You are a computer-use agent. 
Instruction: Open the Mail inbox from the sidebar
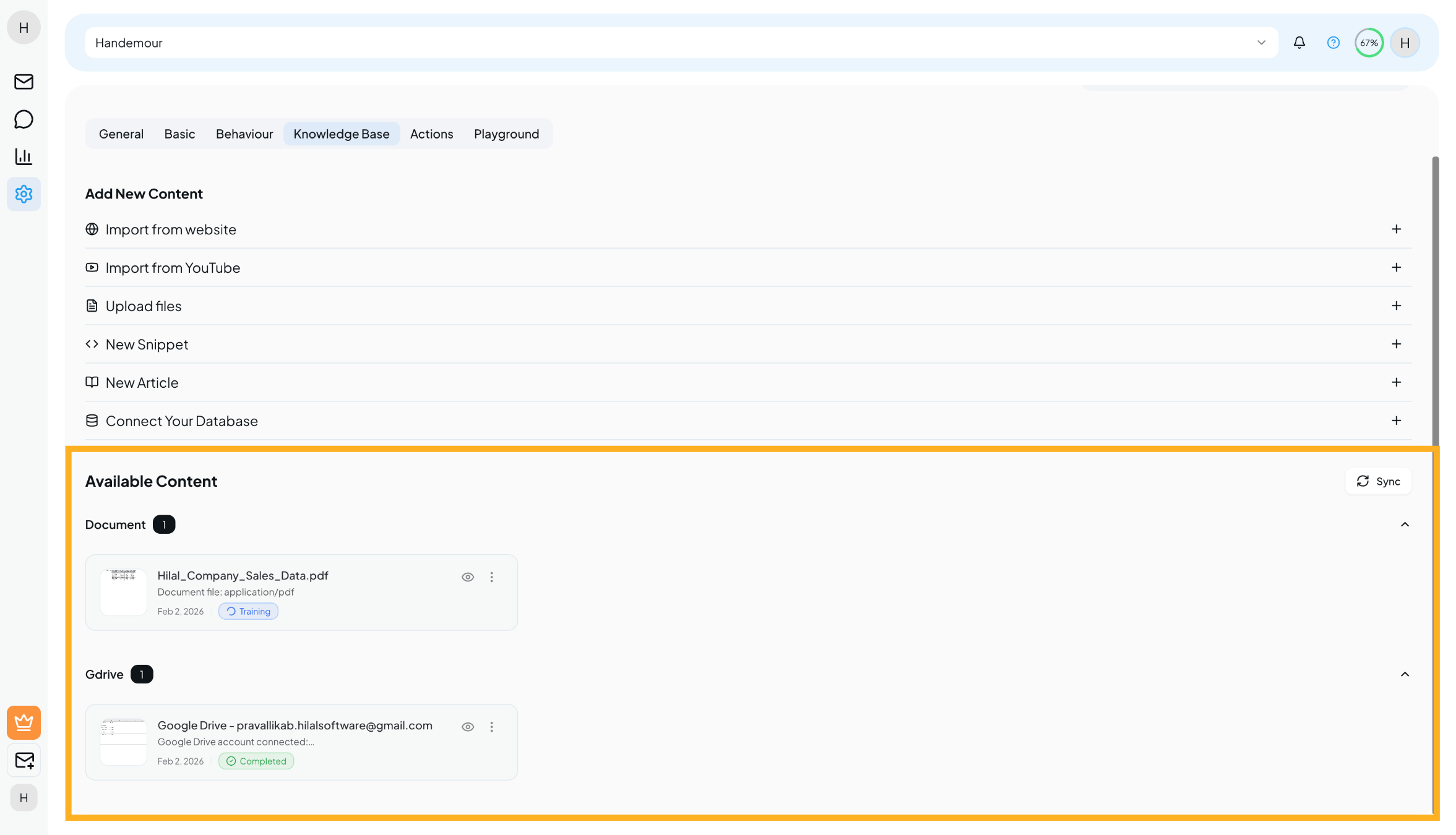[24, 82]
